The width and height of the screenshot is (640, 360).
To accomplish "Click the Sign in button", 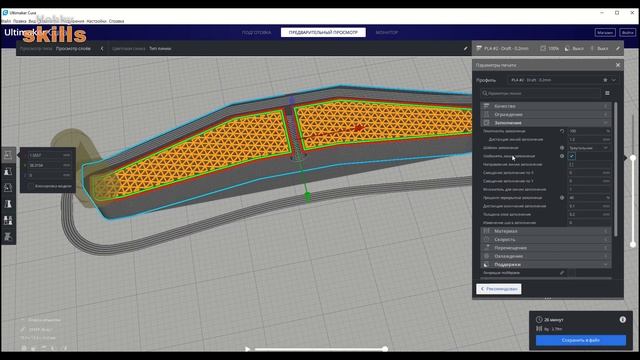I will [627, 32].
